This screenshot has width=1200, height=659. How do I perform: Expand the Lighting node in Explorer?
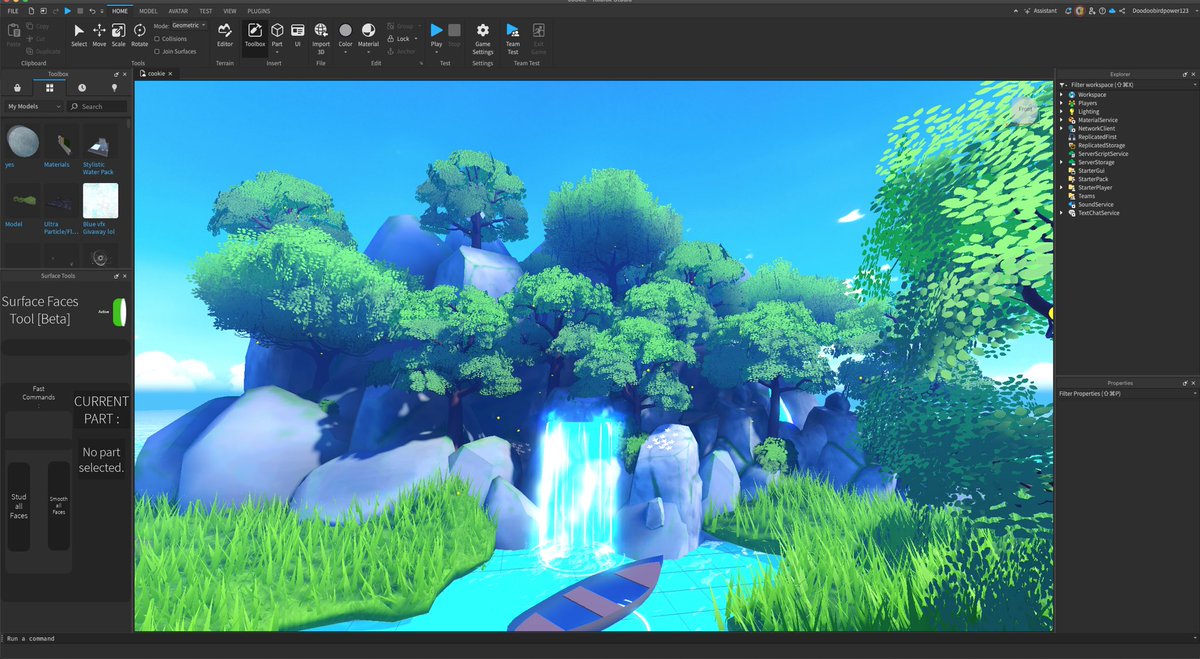1062,112
